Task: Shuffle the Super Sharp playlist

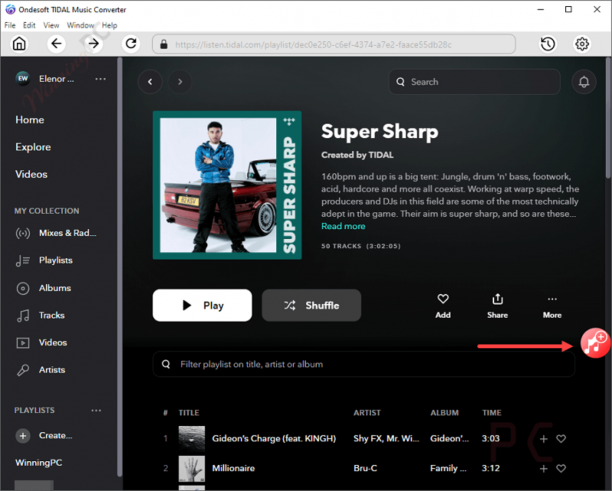Action: (311, 306)
